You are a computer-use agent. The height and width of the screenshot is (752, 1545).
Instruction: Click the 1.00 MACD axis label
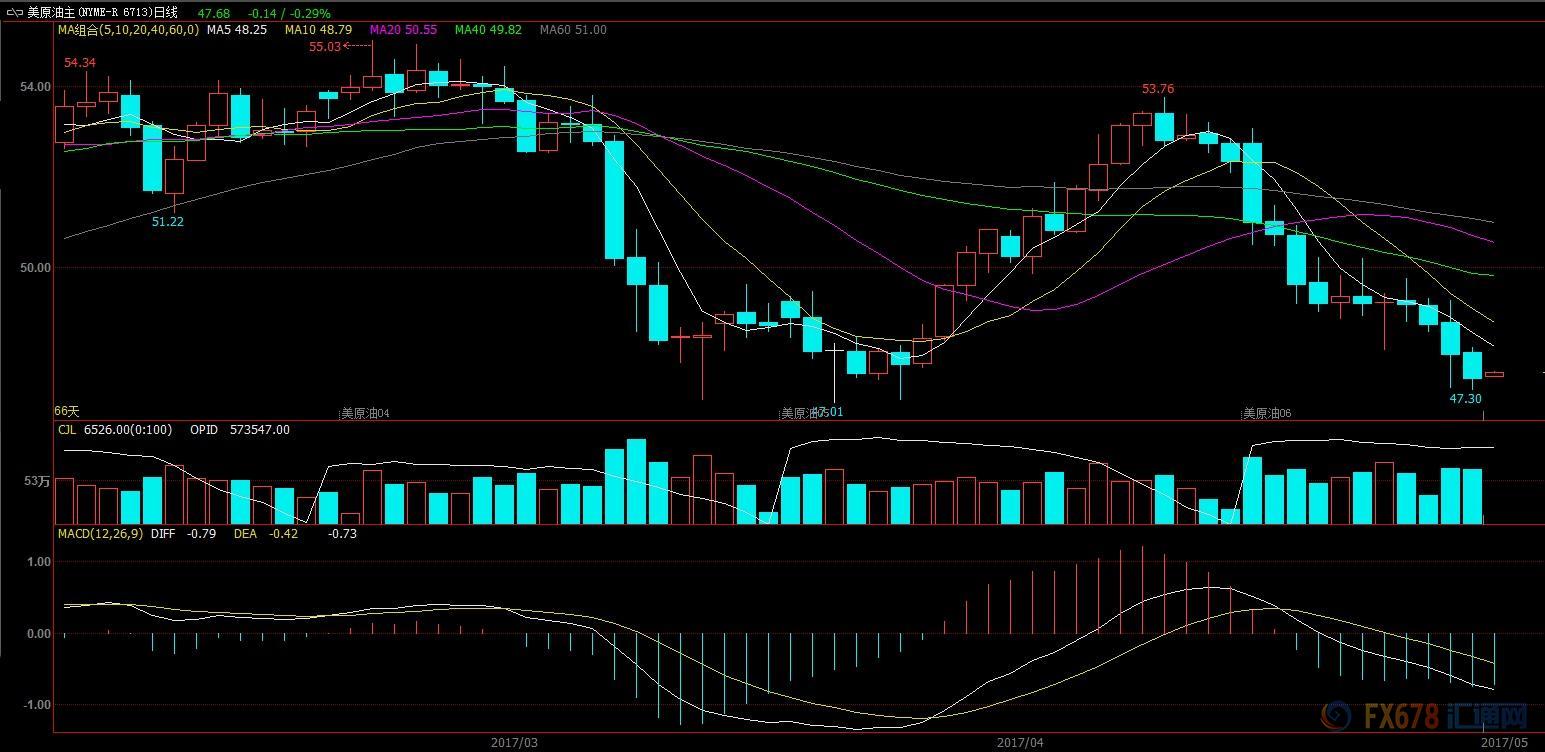[39, 562]
